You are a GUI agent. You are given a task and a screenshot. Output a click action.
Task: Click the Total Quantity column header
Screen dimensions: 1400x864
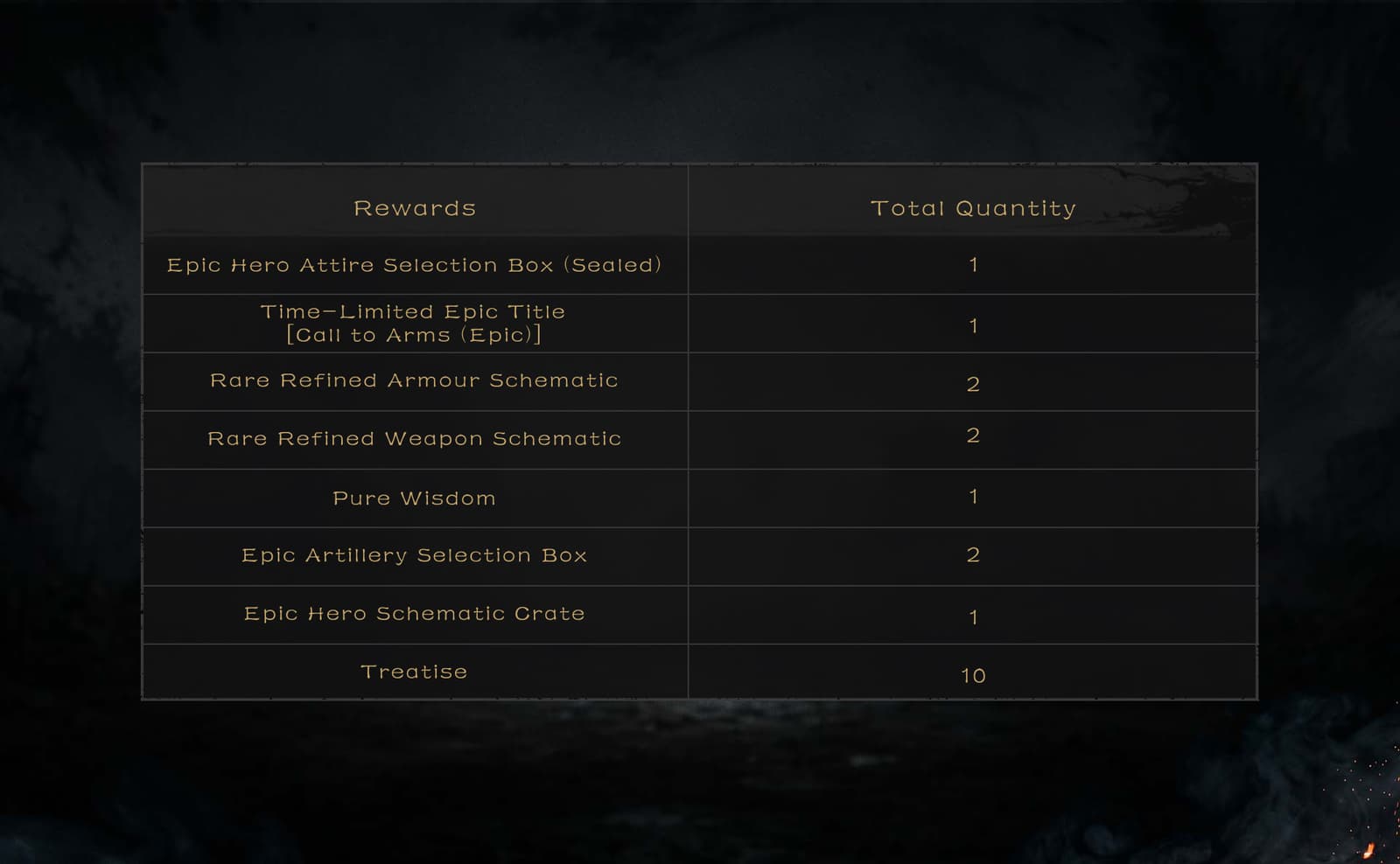[x=973, y=208]
